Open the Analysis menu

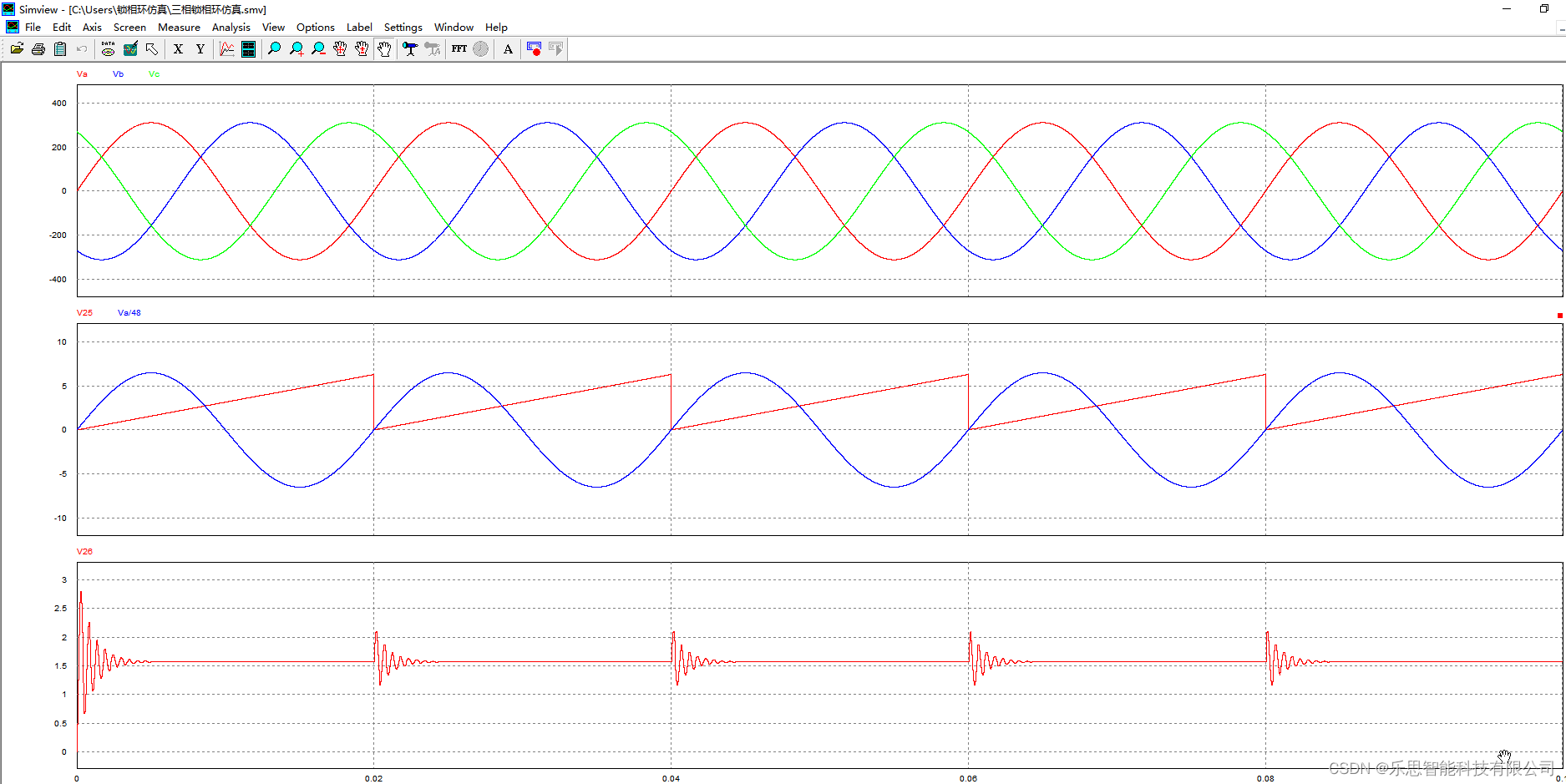click(231, 28)
